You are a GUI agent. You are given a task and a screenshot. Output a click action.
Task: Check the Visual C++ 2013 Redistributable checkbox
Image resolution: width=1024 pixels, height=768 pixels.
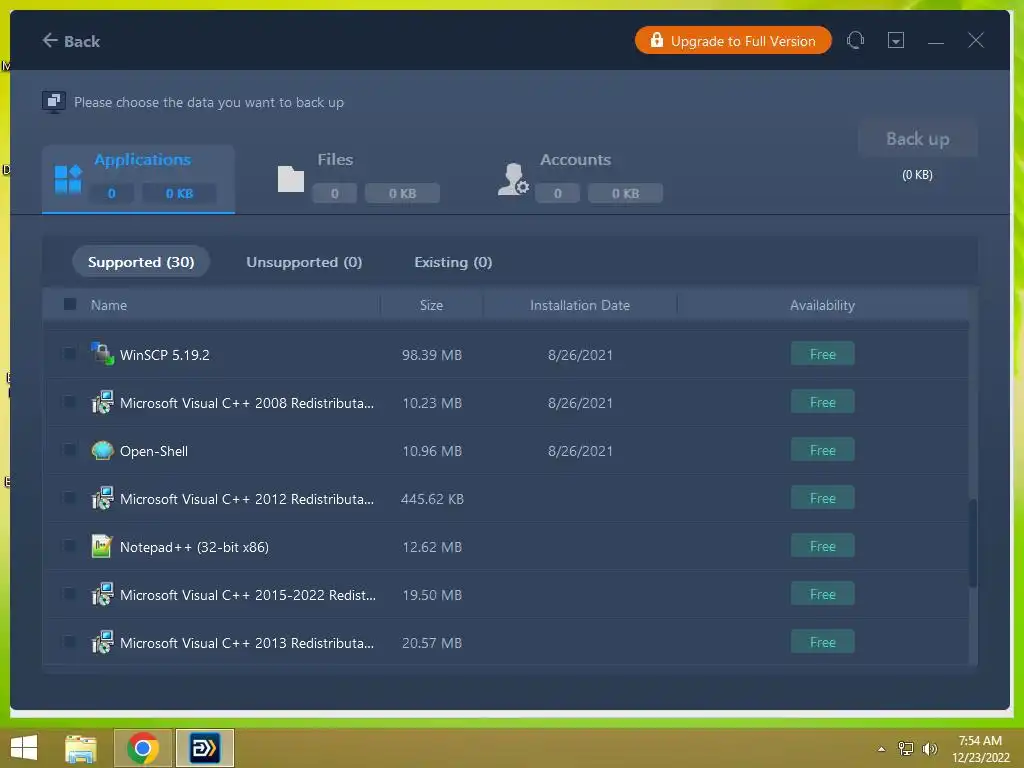(x=69, y=641)
